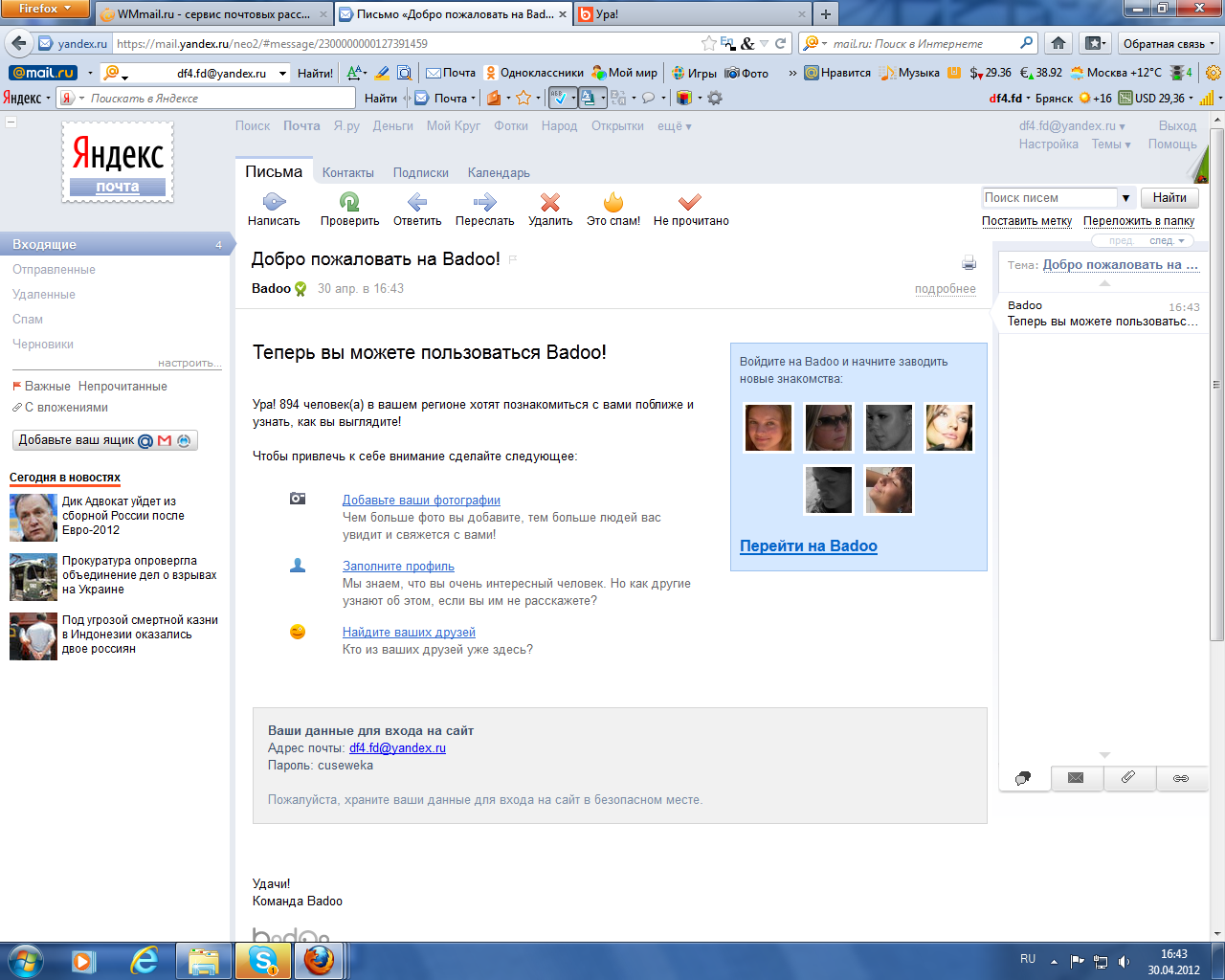Click the Одноклассники toolbar icon
The width and height of the screenshot is (1225, 980).
coord(491,73)
